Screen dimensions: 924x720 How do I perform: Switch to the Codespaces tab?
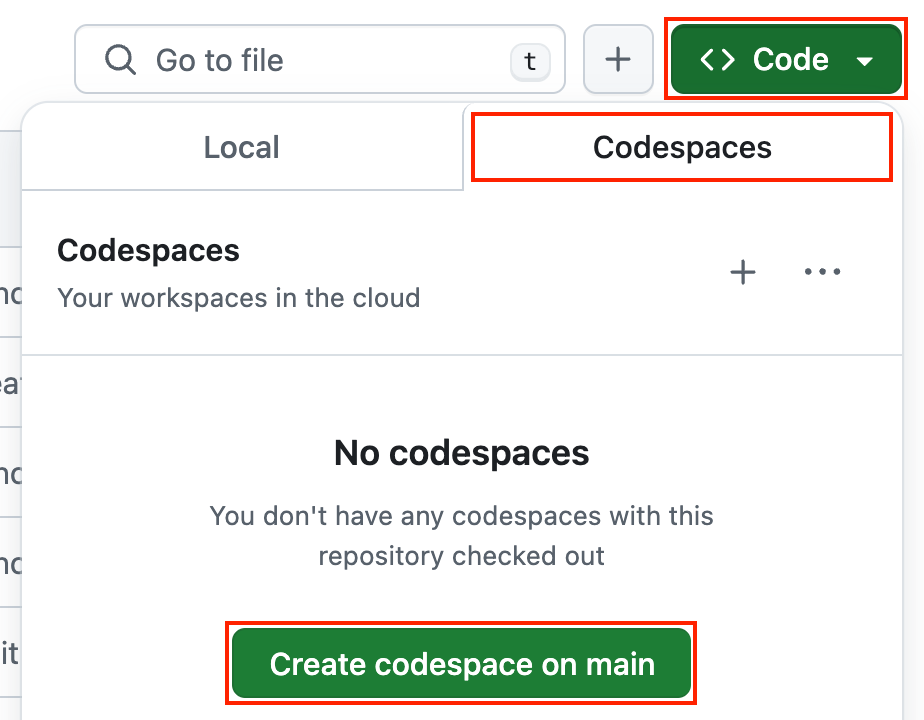coord(681,147)
